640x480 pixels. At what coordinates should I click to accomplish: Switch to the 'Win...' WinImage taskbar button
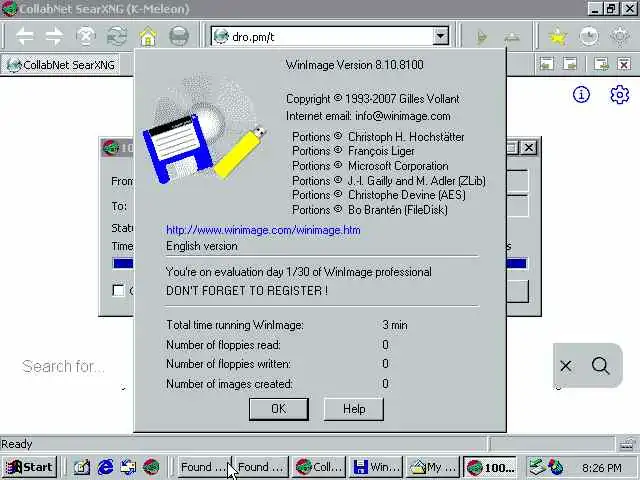click(x=376, y=467)
